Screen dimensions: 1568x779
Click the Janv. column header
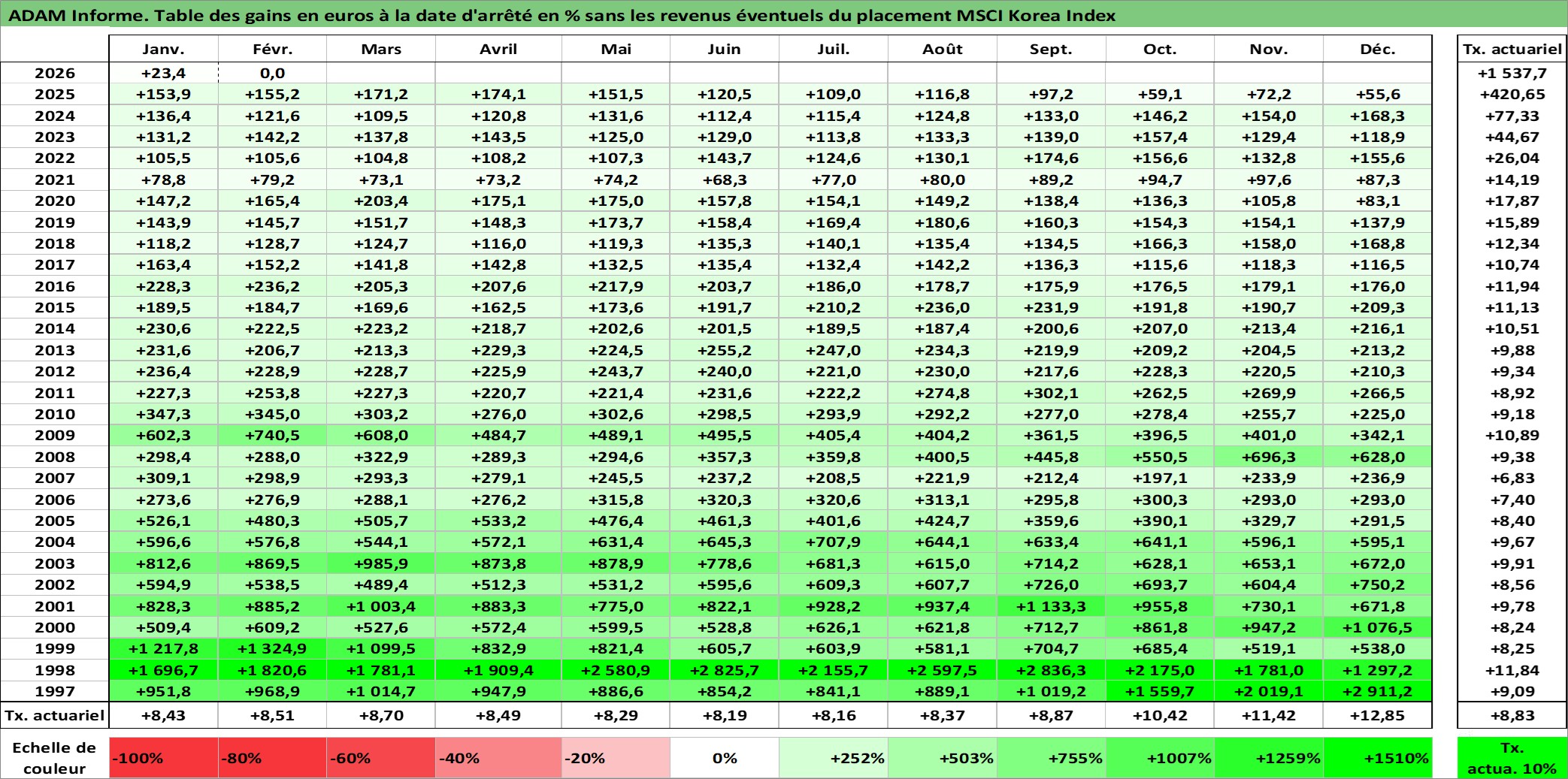pos(163,49)
